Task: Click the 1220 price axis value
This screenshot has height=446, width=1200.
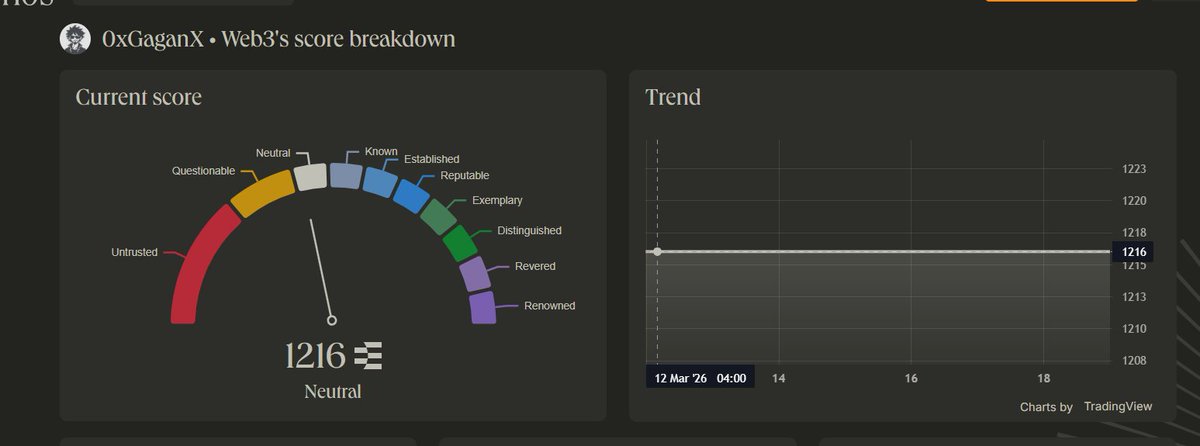Action: point(1133,201)
